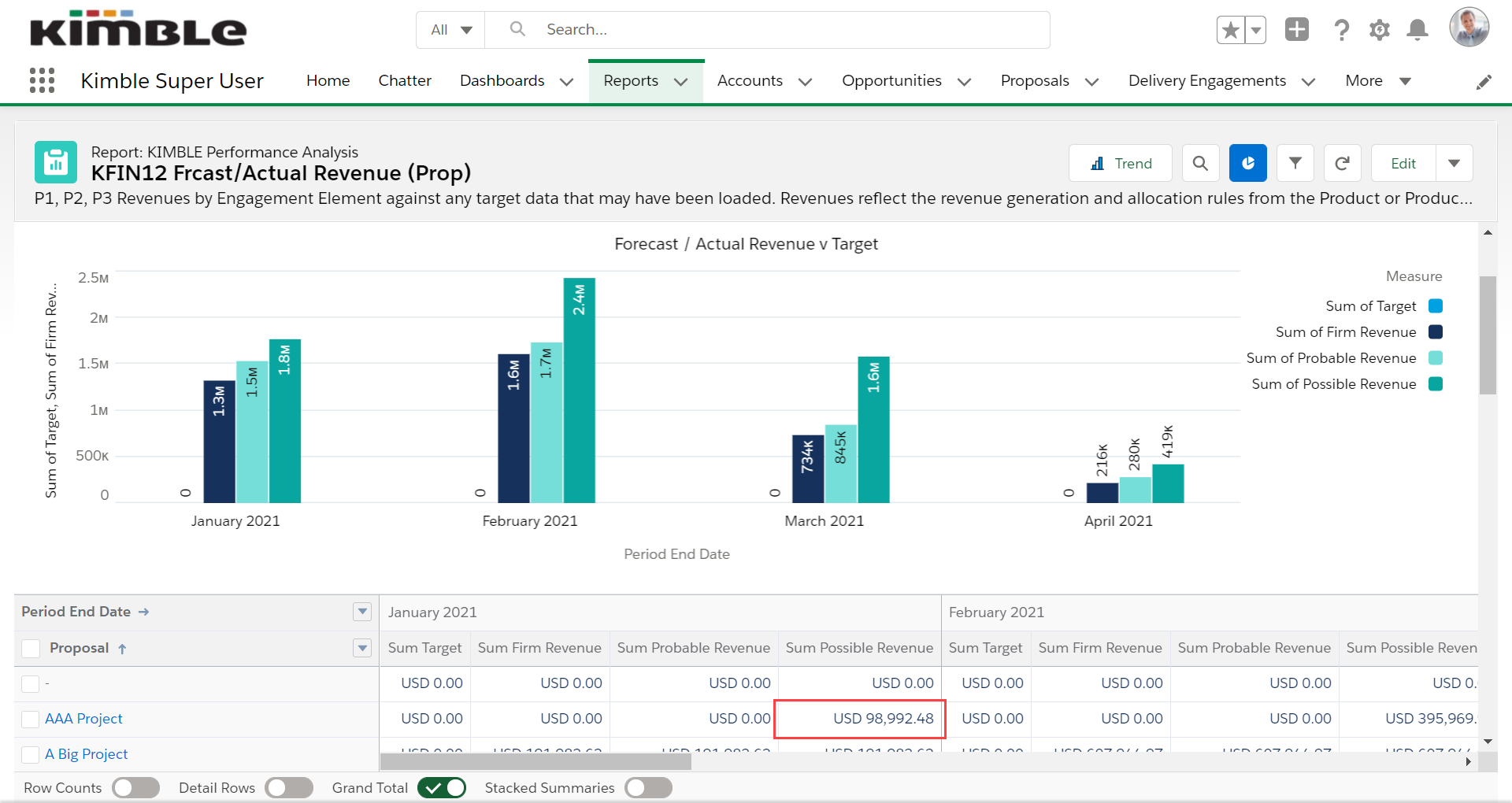Go to the Home tab

pyautogui.click(x=328, y=80)
